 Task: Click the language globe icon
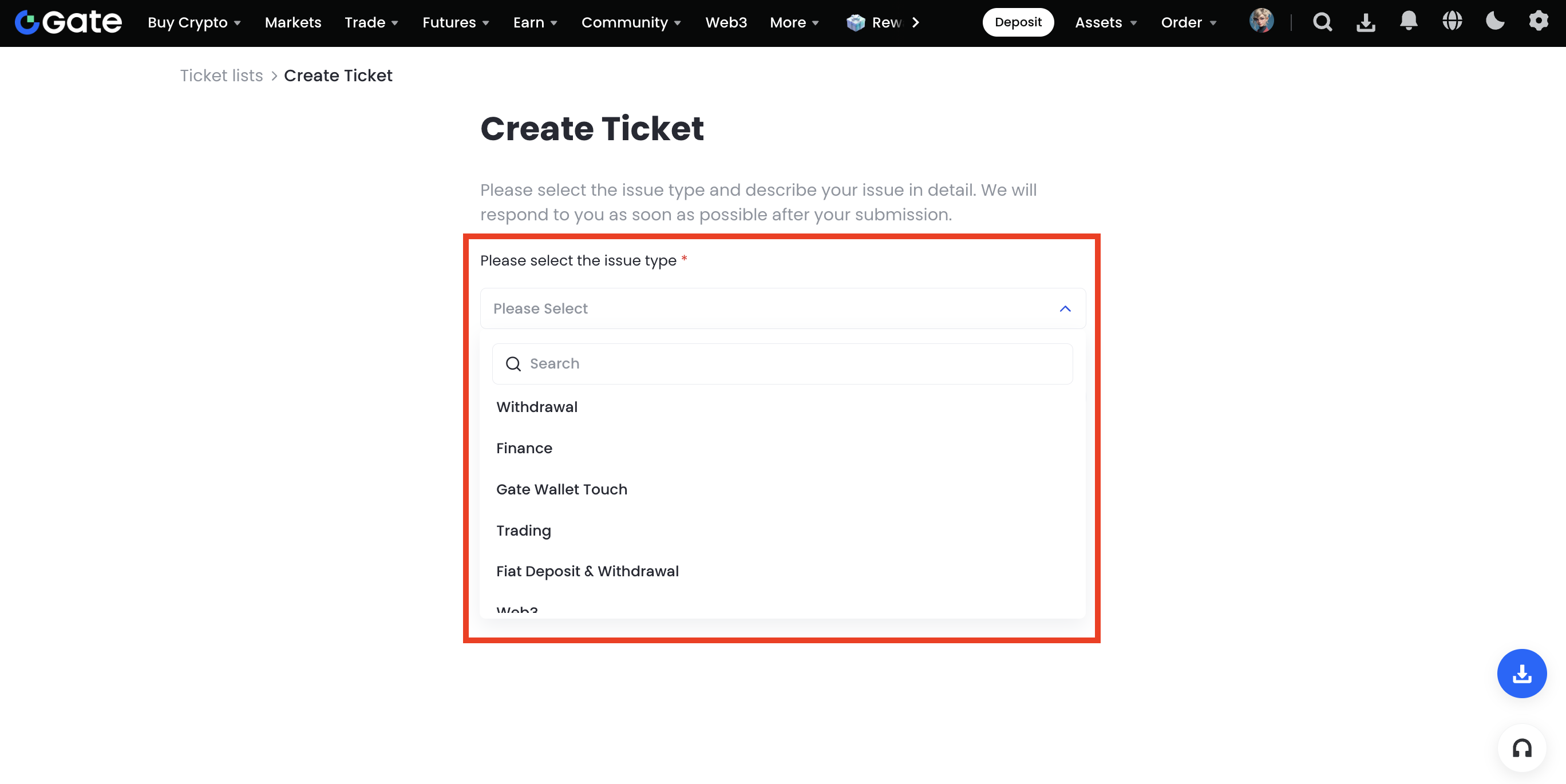tap(1452, 21)
